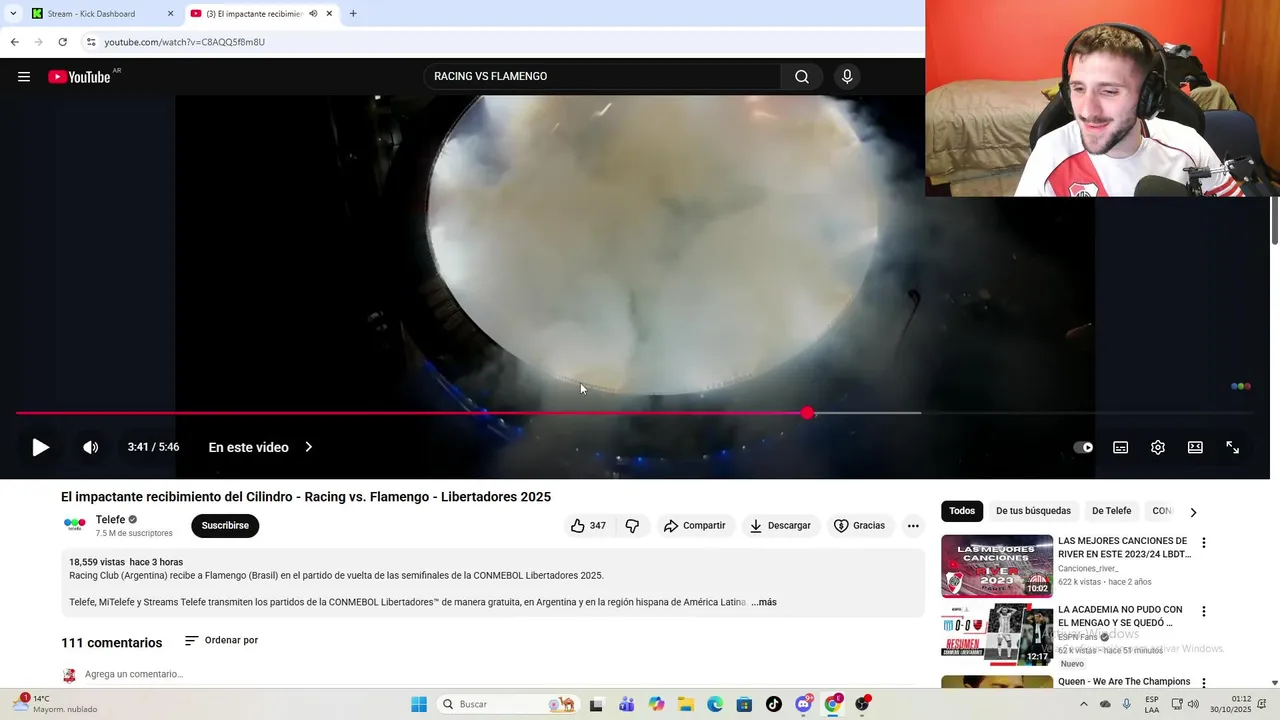Seek using the red progress bar handle
Image resolution: width=1280 pixels, height=720 pixels.
point(807,413)
